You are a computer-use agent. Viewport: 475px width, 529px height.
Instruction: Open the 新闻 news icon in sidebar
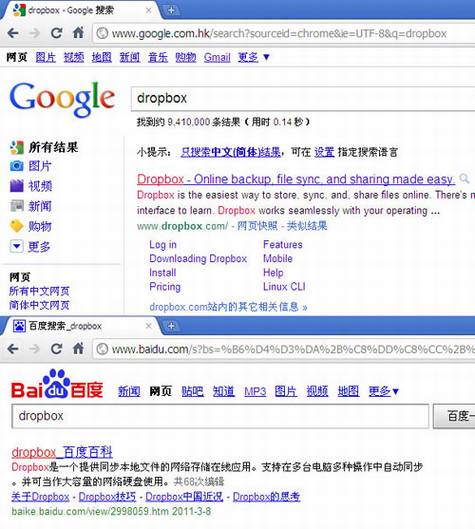click(x=17, y=206)
